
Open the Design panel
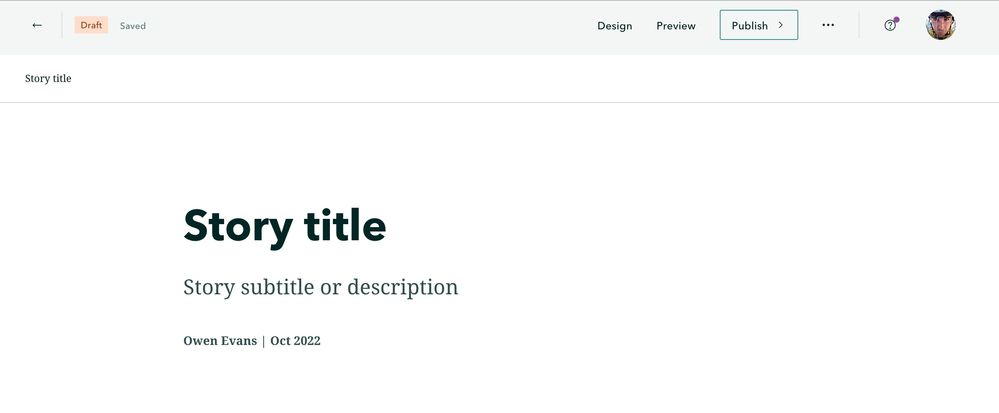[615, 26]
